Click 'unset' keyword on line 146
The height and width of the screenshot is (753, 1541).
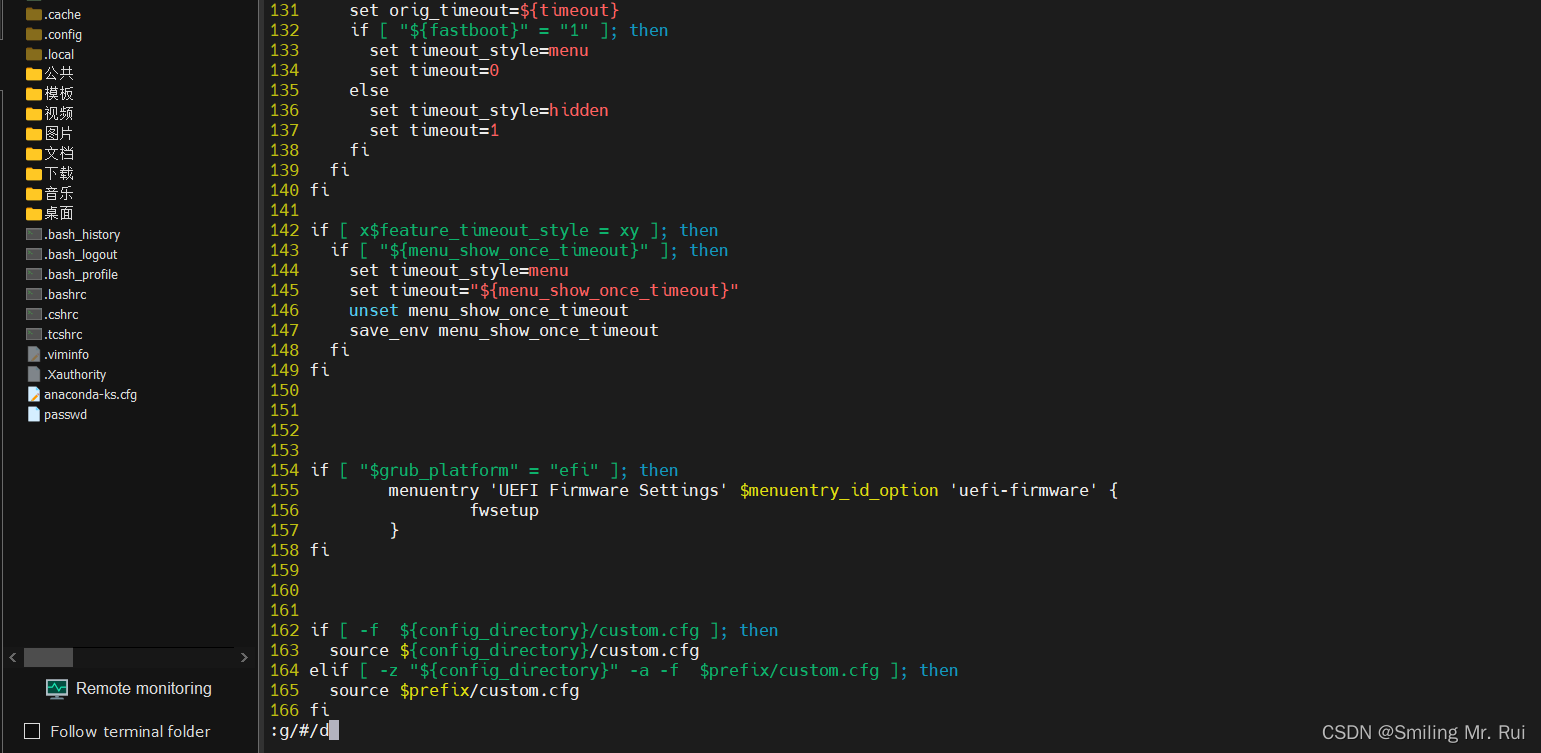pyautogui.click(x=374, y=310)
